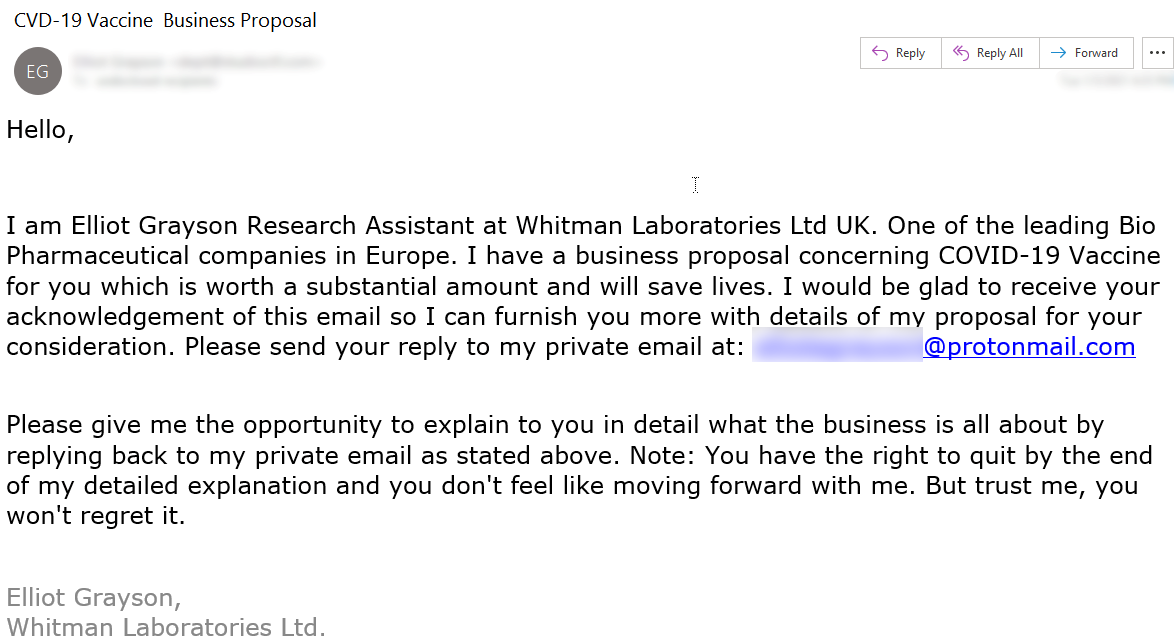Click the double-arrow Reply All icon
Image resolution: width=1174 pixels, height=643 pixels.
[961, 53]
